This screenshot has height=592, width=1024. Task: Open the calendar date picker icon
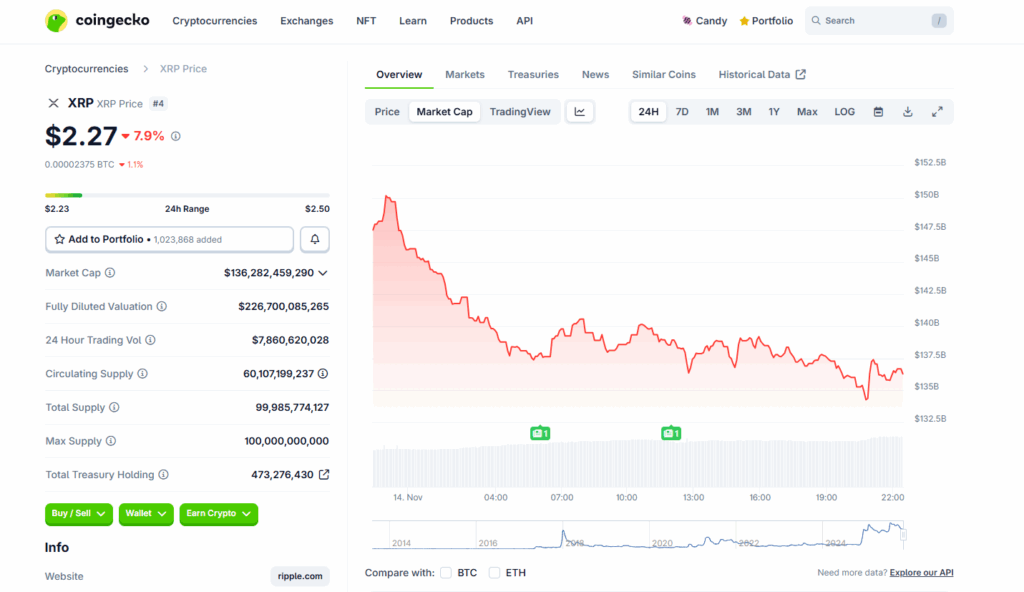878,112
